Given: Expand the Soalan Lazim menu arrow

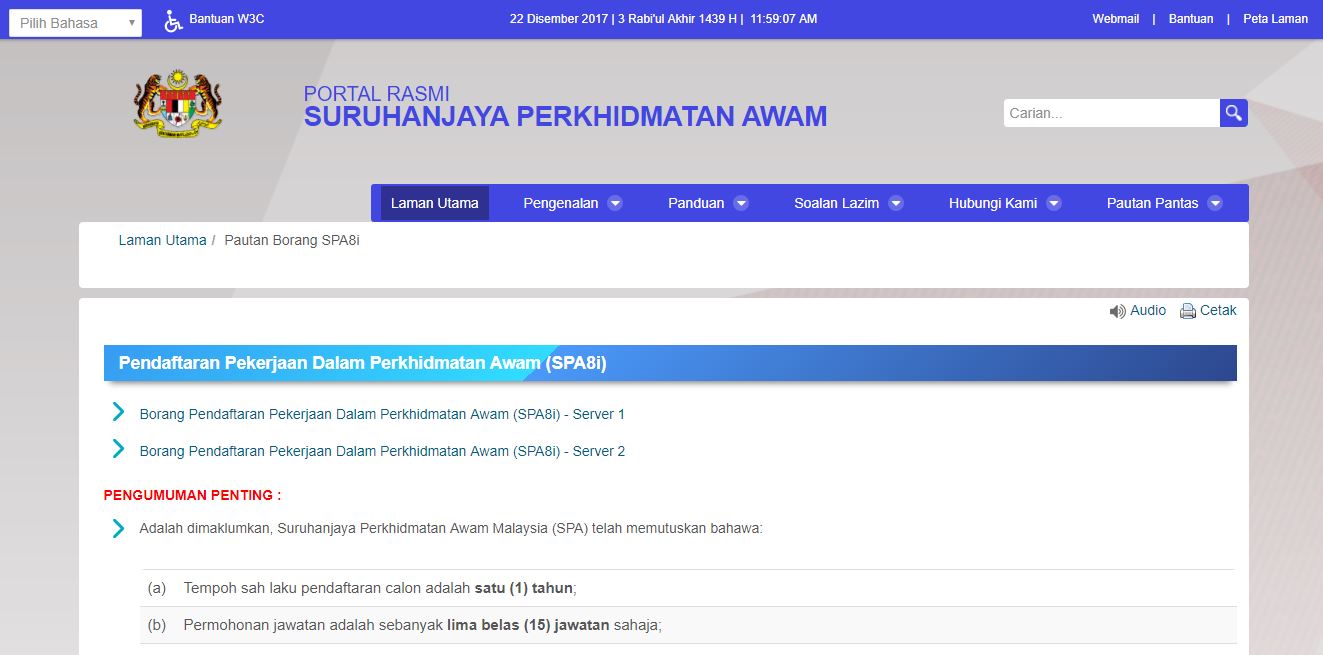Looking at the screenshot, I should (896, 203).
